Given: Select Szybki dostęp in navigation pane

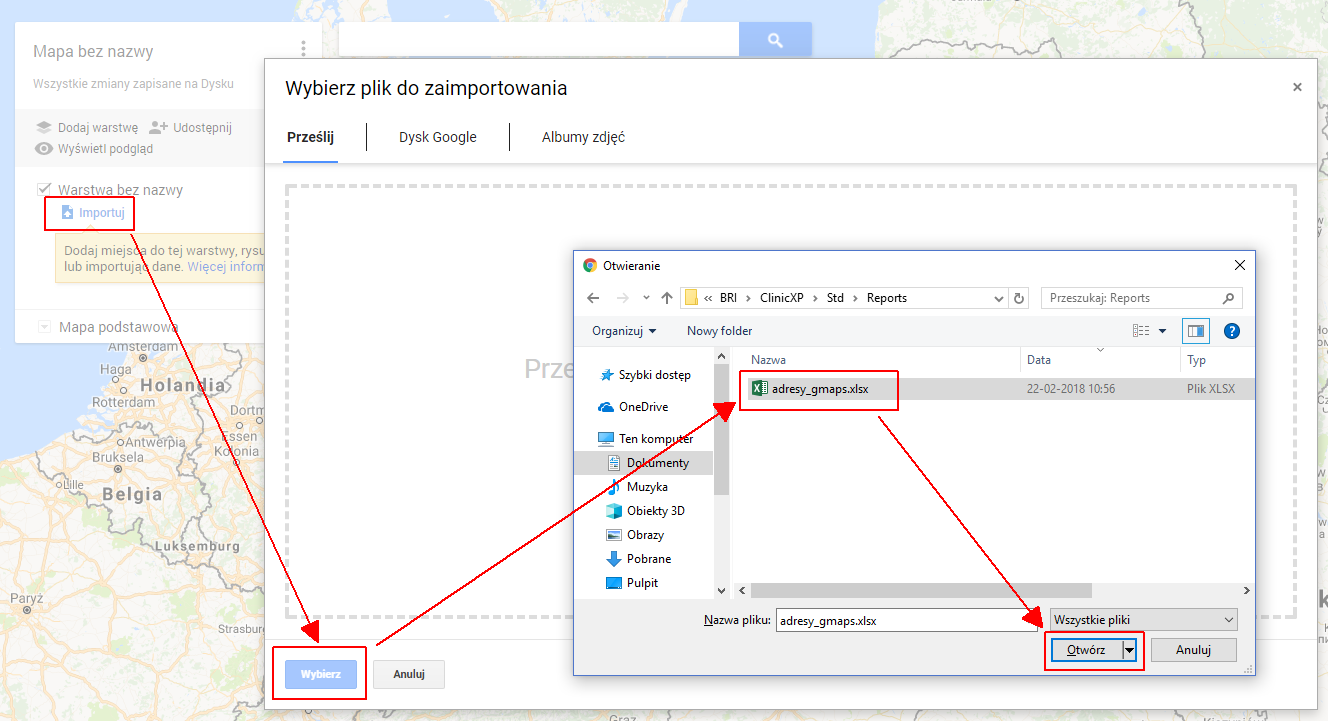Looking at the screenshot, I should [x=654, y=375].
